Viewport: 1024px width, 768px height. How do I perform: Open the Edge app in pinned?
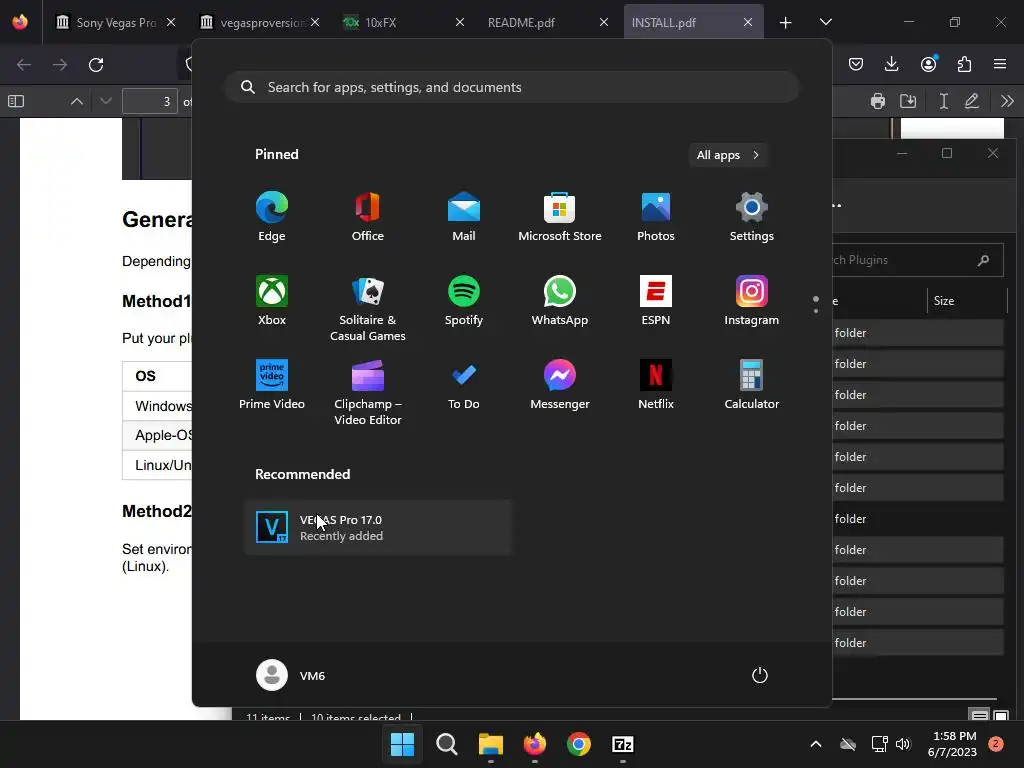(x=272, y=216)
